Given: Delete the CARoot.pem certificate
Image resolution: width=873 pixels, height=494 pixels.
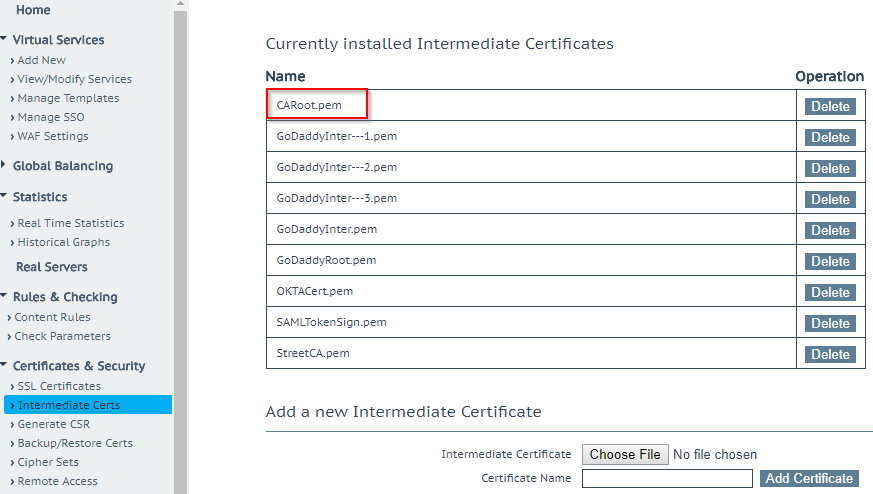Looking at the screenshot, I should coord(830,106).
